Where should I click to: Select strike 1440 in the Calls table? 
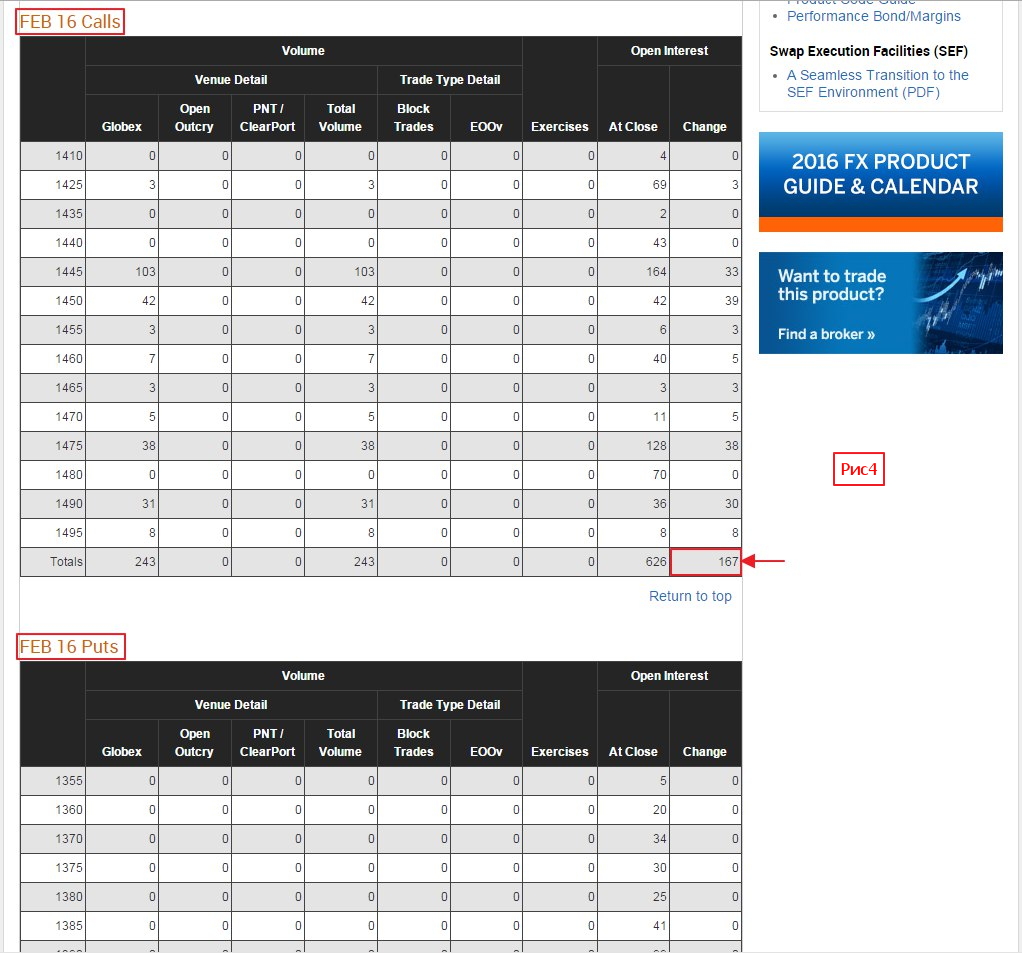[69, 242]
